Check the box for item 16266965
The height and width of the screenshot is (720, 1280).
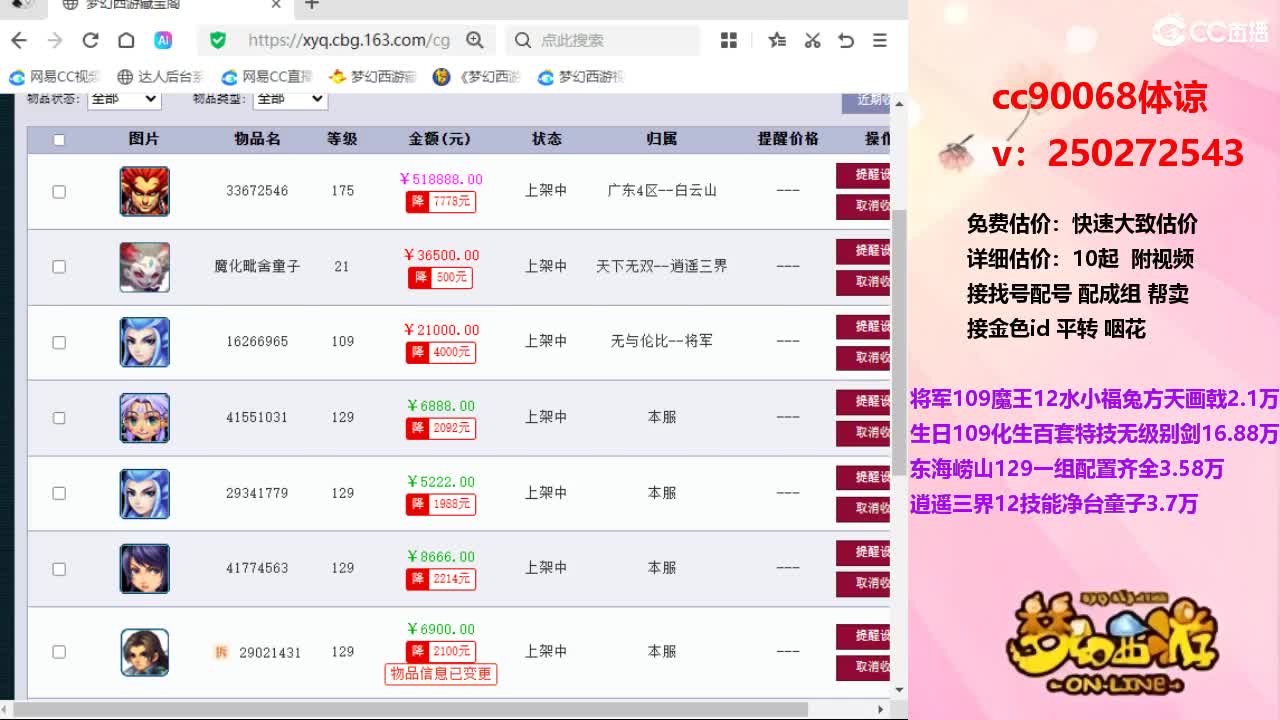click(x=59, y=342)
